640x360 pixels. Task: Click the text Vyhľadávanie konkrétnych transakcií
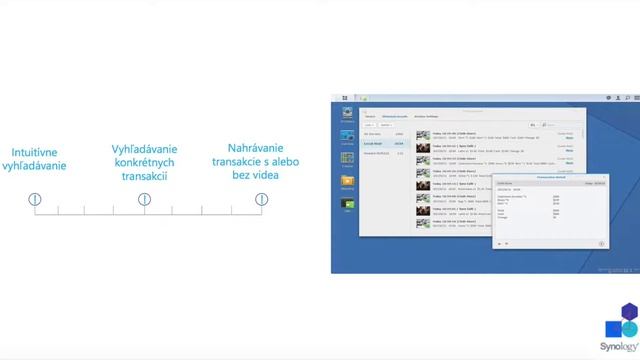point(144,162)
